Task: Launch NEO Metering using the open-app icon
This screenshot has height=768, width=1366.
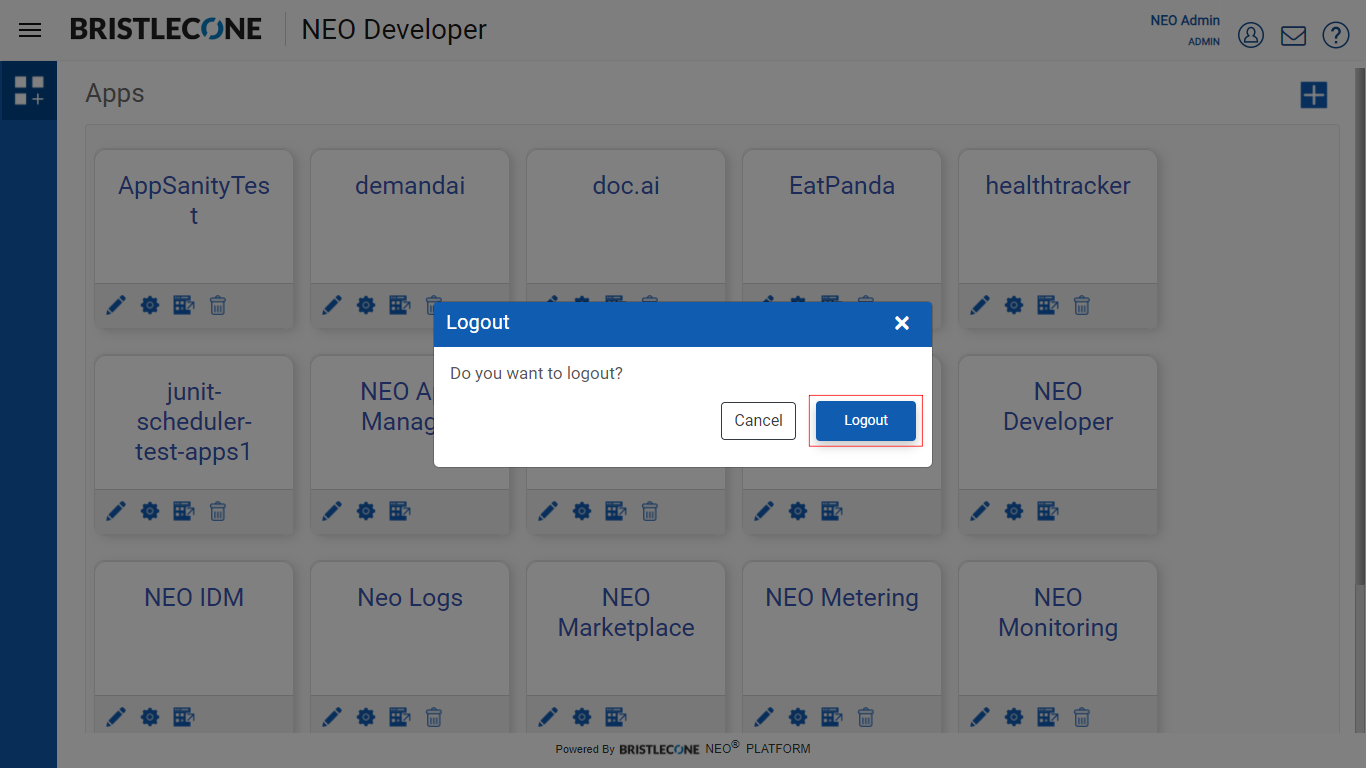Action: coord(832,717)
